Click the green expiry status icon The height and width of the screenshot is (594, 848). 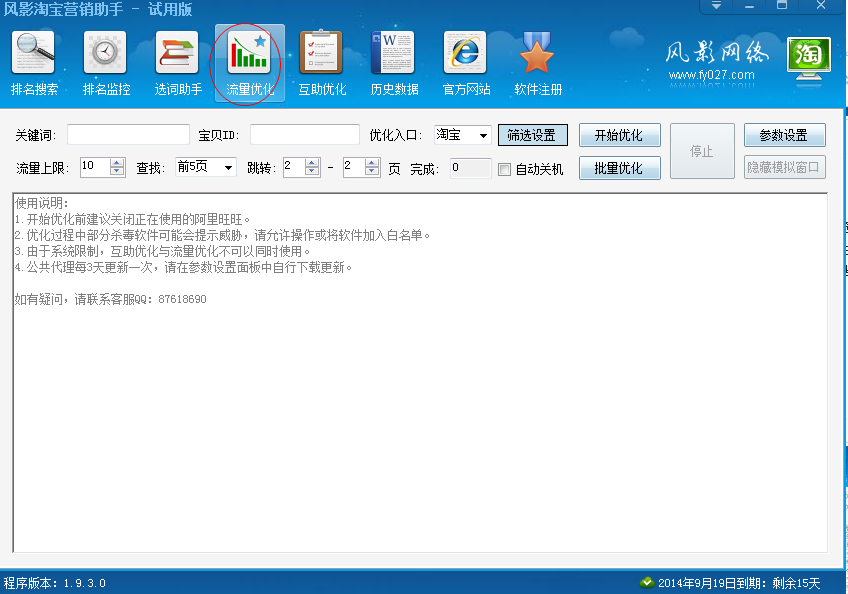point(646,583)
